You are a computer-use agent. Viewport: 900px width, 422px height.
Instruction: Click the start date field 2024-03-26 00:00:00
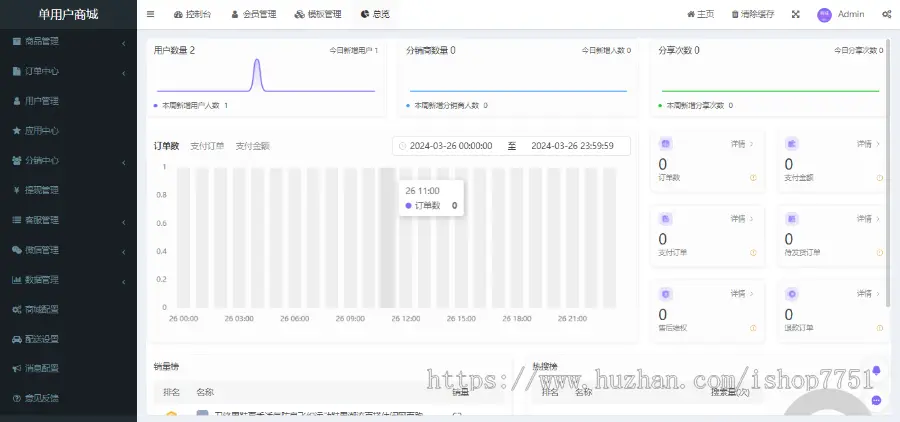coord(451,146)
